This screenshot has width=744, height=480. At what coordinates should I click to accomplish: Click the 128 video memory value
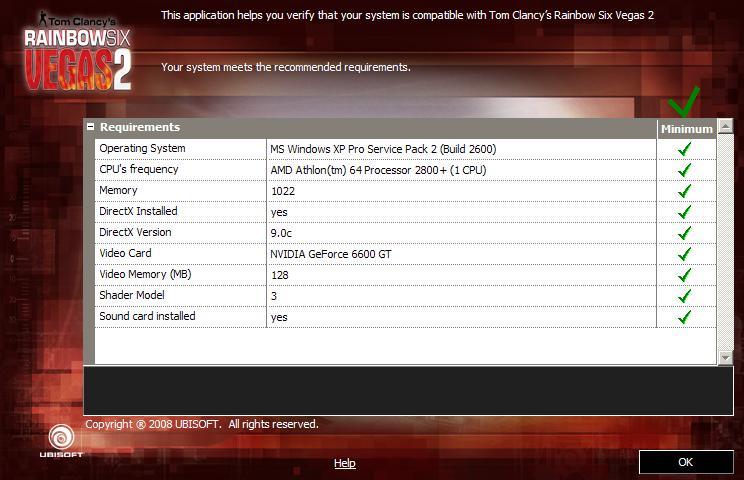[x=280, y=275]
